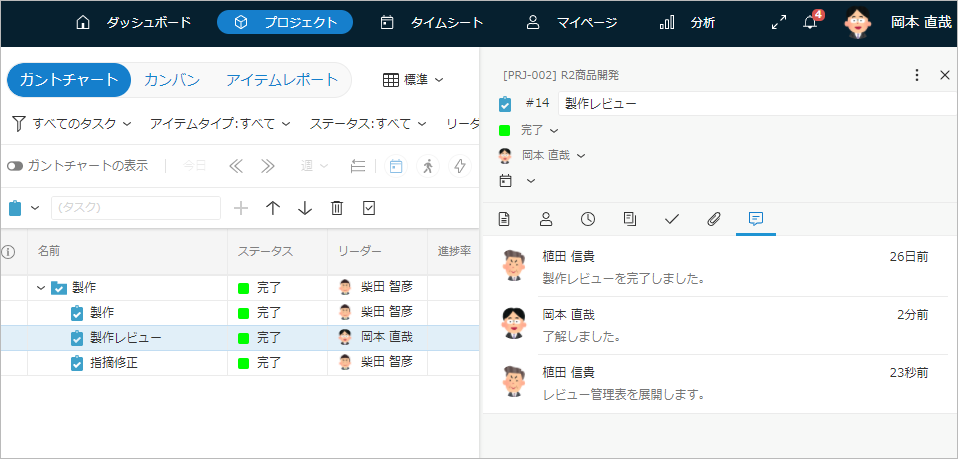Open the アイテムレポート view
This screenshot has height=459, width=958.
click(x=282, y=80)
